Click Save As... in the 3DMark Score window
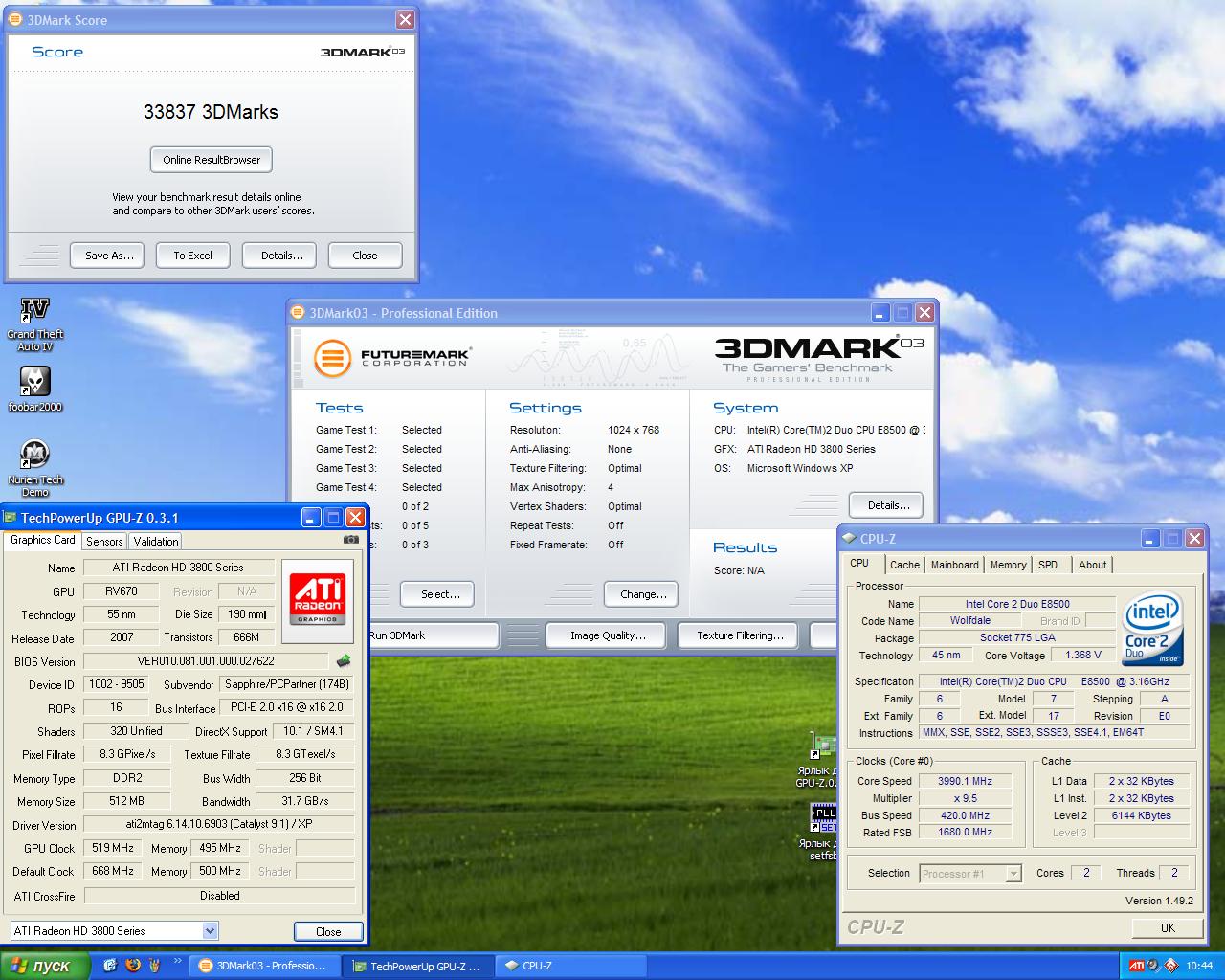The image size is (1225, 980). coord(107,256)
